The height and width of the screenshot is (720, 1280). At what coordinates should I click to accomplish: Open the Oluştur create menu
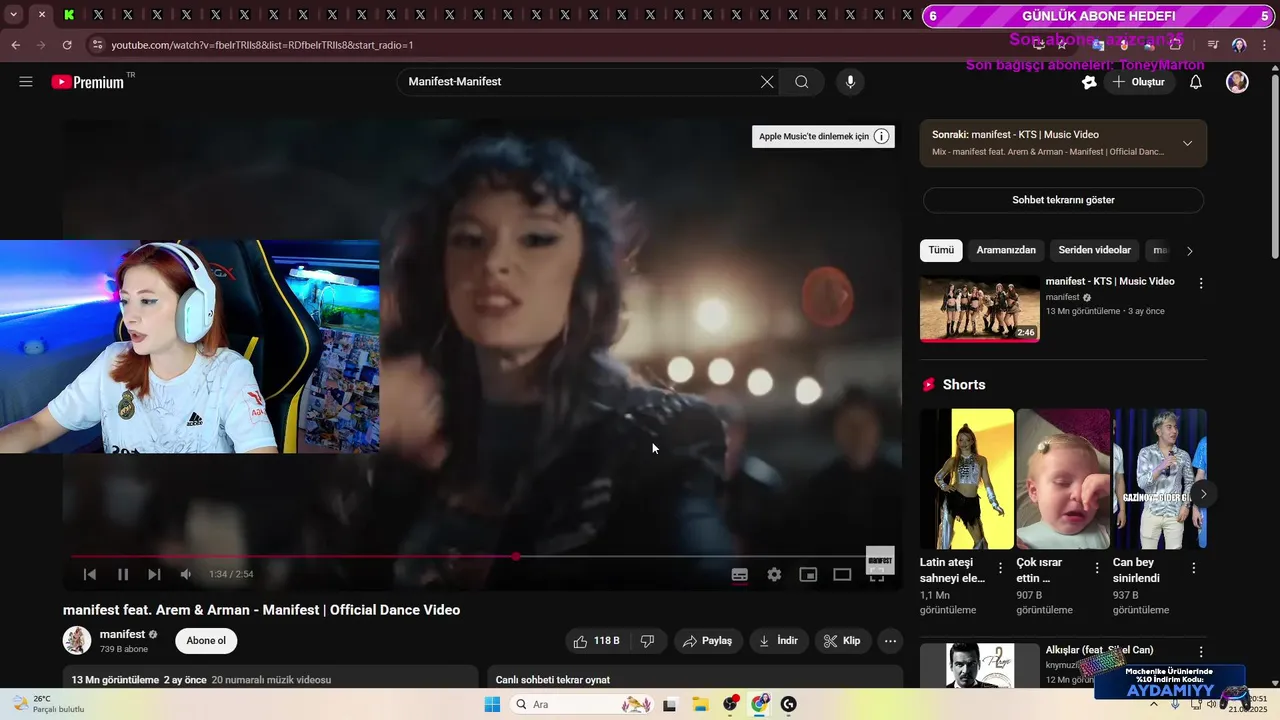click(x=1138, y=82)
